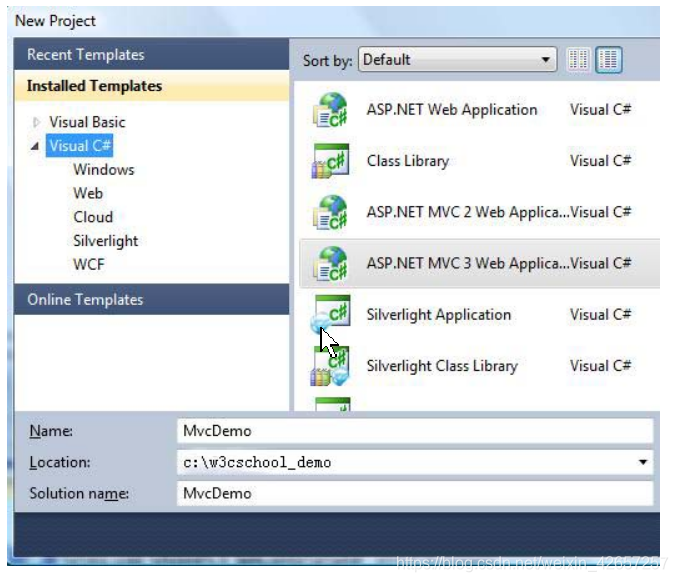
Task: Click the ASP.NET MVC 3 template icon
Action: (331, 263)
